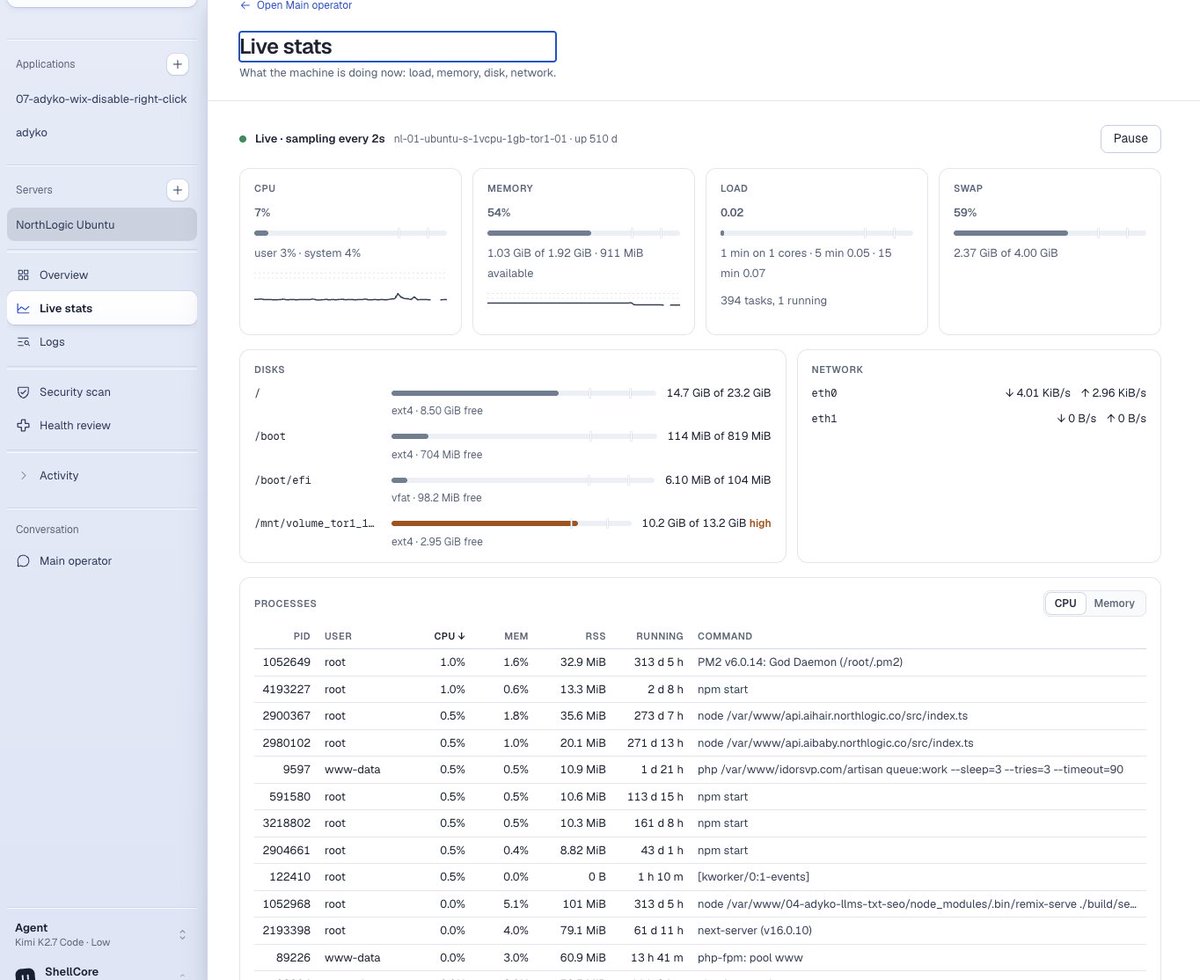Open the Security scan page
Screen dimensions: 1200x980
point(101,392)
